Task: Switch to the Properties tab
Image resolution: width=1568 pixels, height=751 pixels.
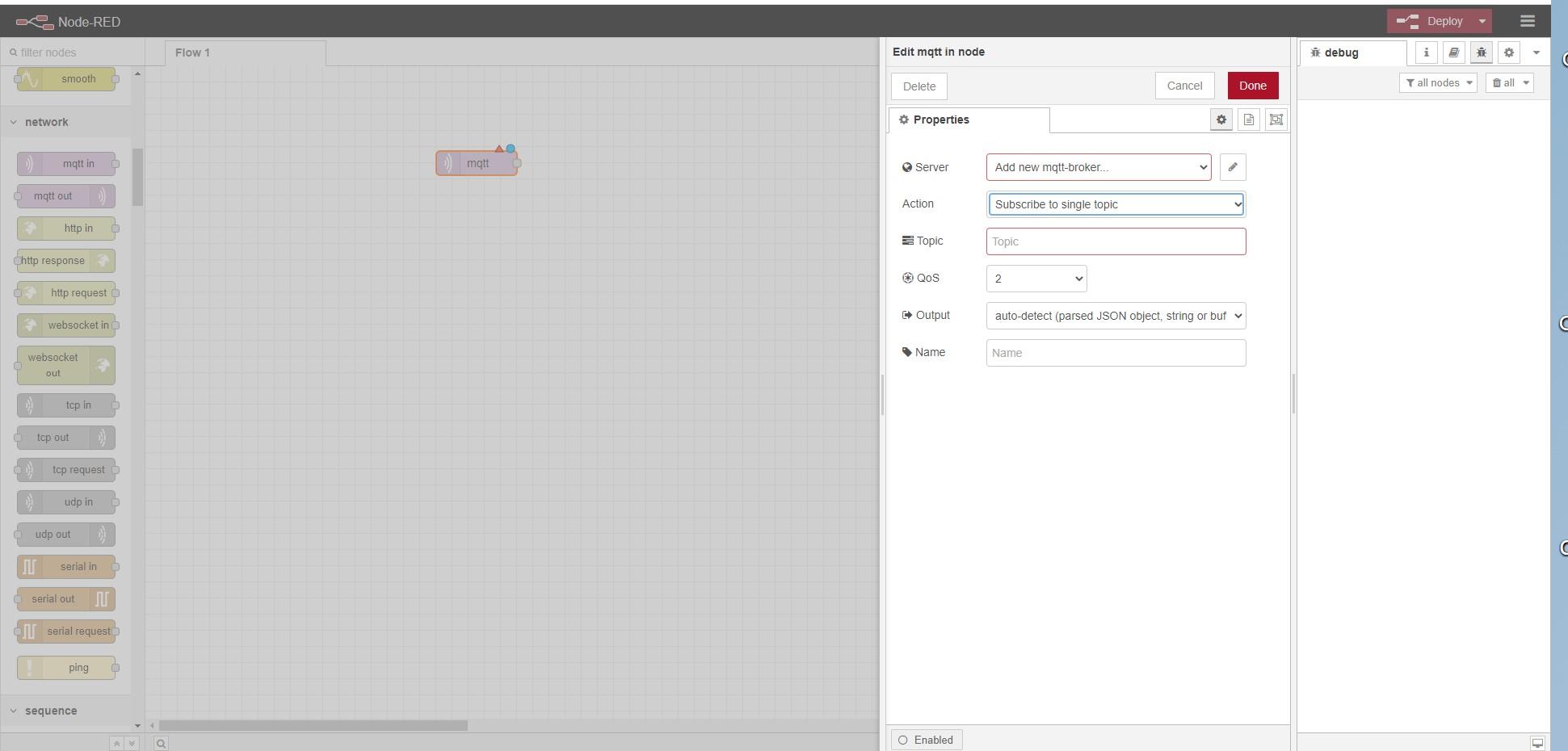Action: point(941,120)
